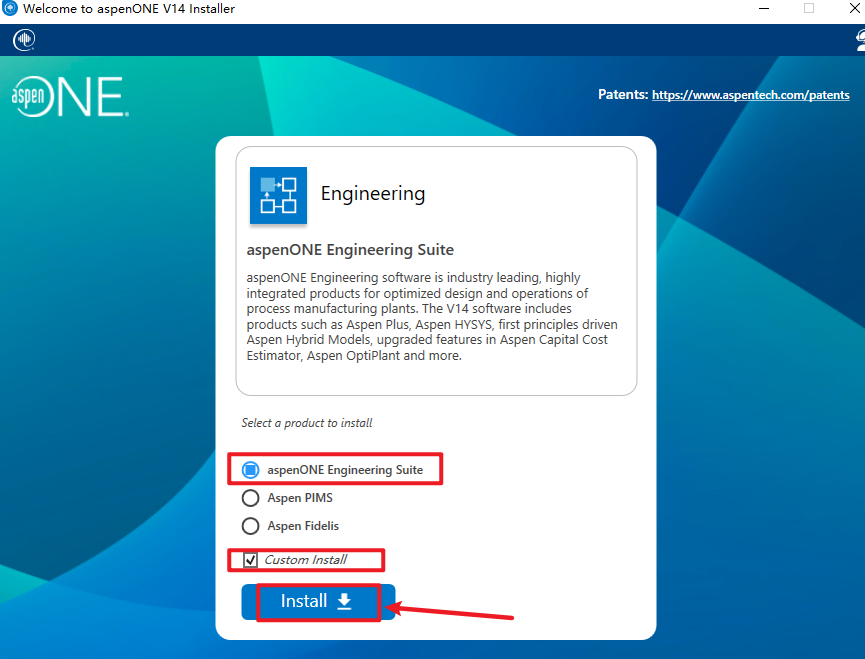Viewport: 865px width, 659px height.
Task: Click the Engineering flowsheet product icon
Action: (x=278, y=195)
